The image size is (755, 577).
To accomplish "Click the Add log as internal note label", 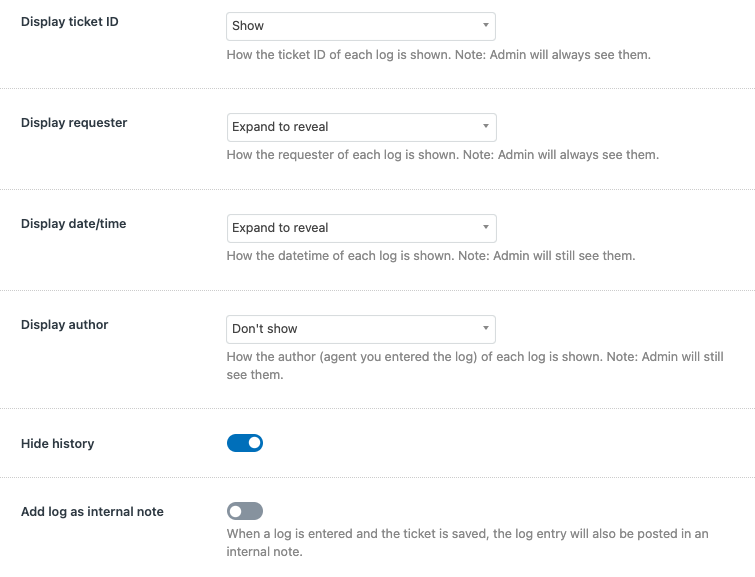I will [92, 511].
